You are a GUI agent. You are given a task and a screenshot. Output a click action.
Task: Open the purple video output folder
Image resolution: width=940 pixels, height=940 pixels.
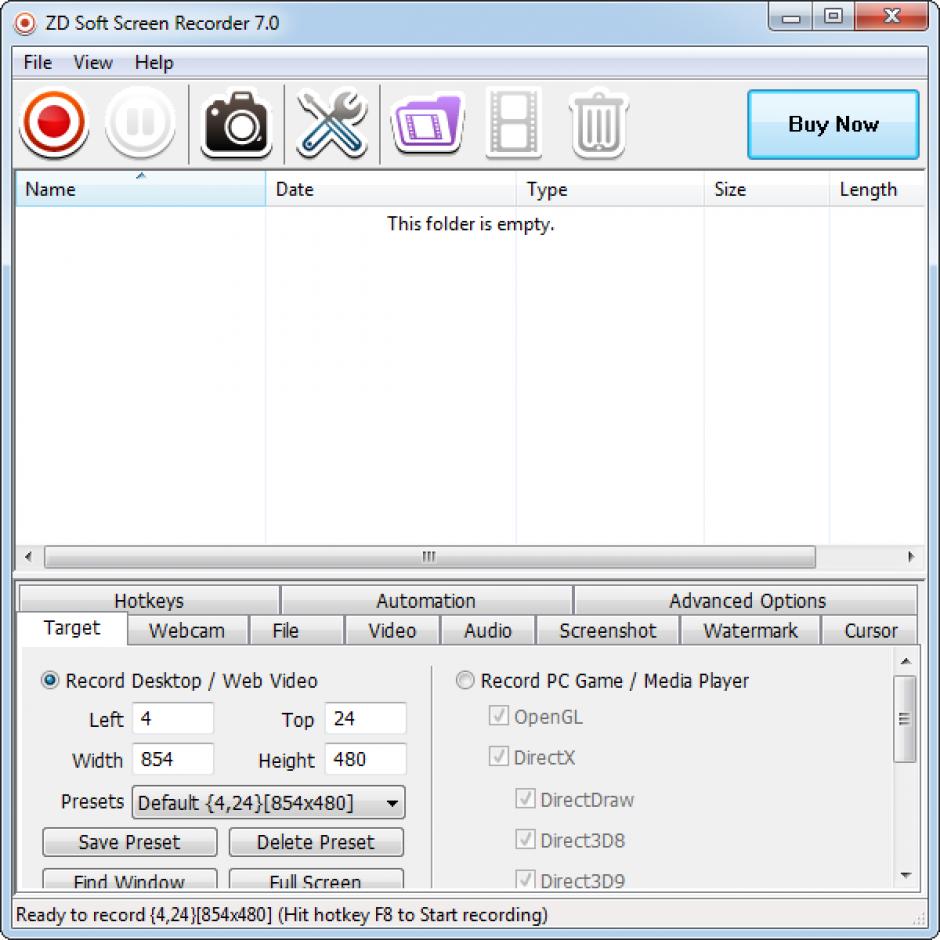[427, 124]
